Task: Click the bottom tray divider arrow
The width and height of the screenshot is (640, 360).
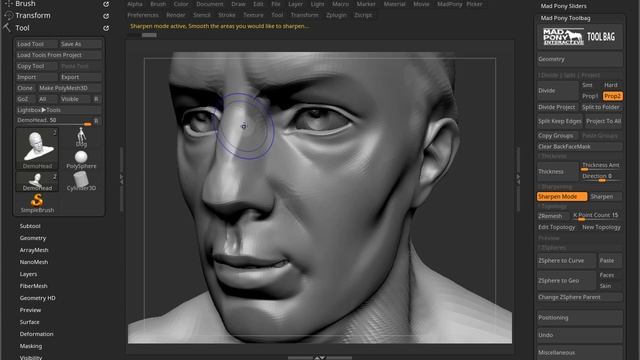Action: (x=320, y=358)
